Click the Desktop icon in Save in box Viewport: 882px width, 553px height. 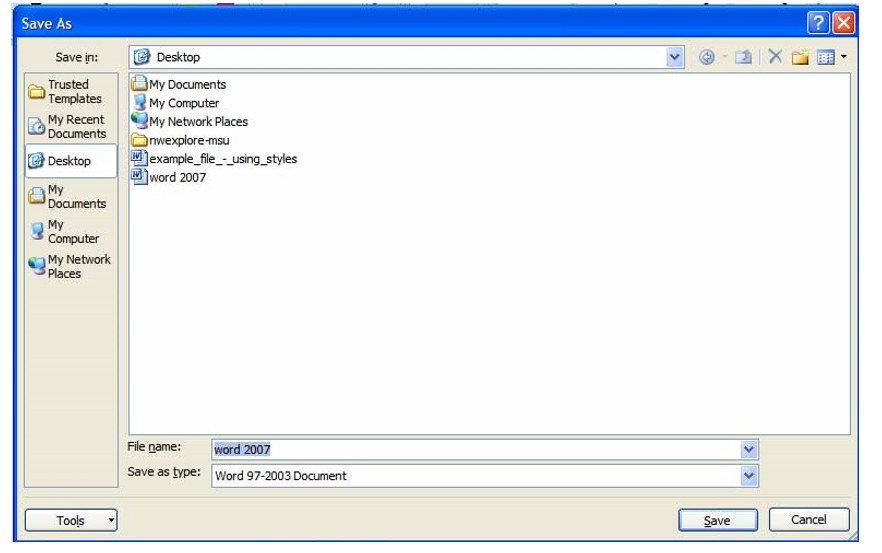click(142, 57)
